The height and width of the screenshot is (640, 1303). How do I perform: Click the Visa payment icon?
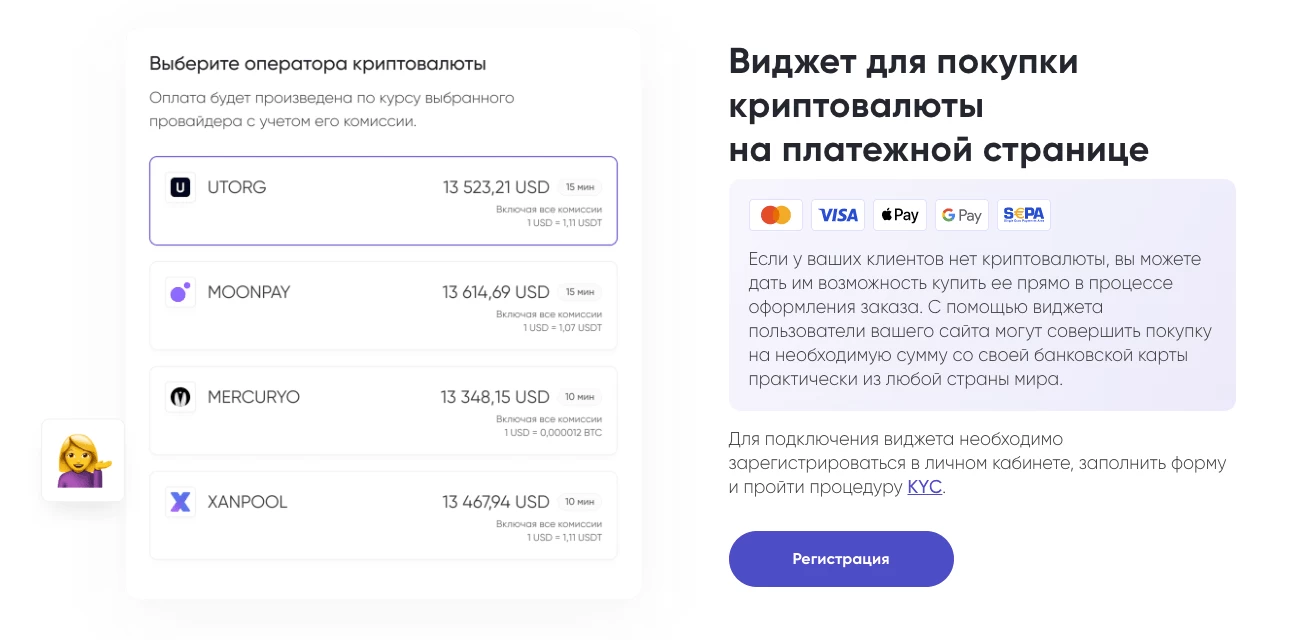tap(838, 215)
